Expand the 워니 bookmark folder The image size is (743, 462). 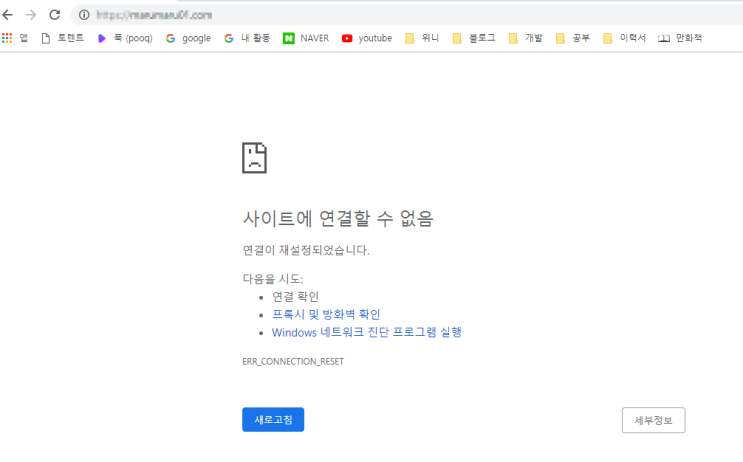pos(422,38)
